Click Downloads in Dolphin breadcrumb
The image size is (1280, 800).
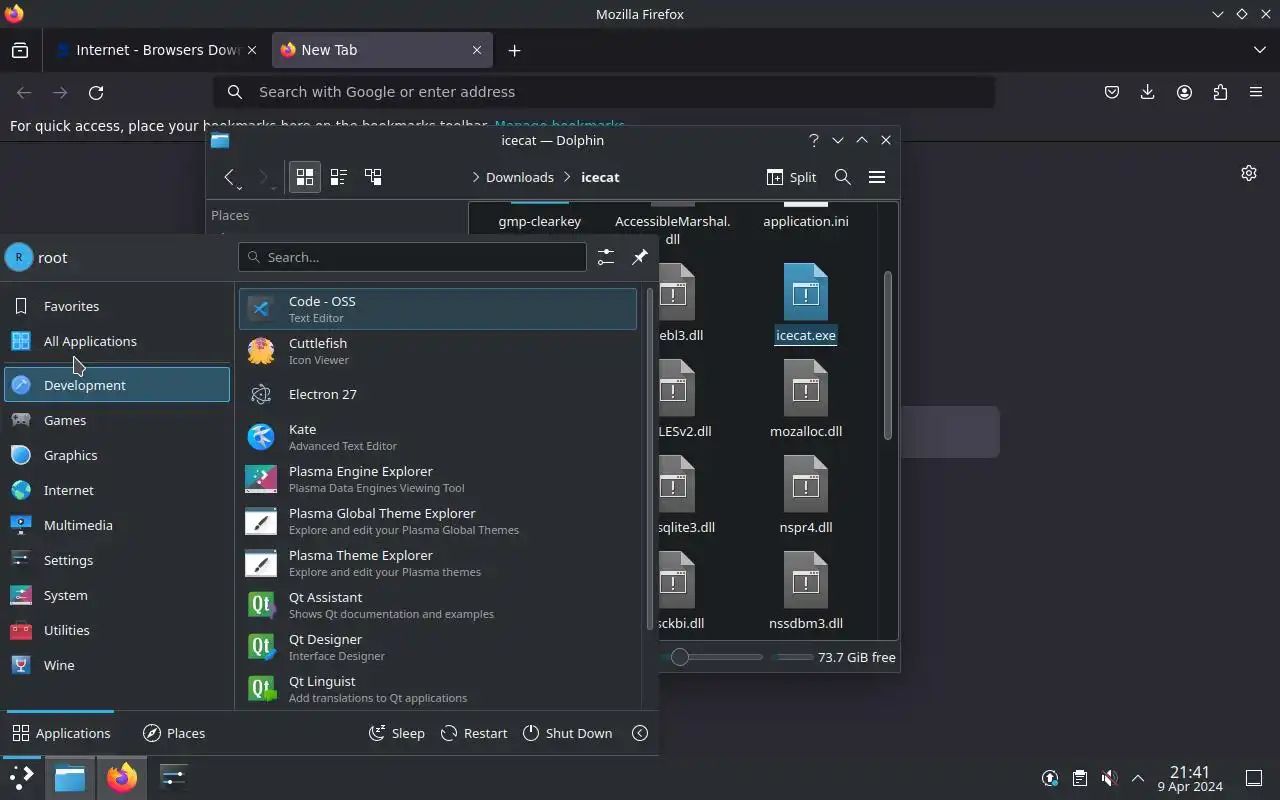520,177
